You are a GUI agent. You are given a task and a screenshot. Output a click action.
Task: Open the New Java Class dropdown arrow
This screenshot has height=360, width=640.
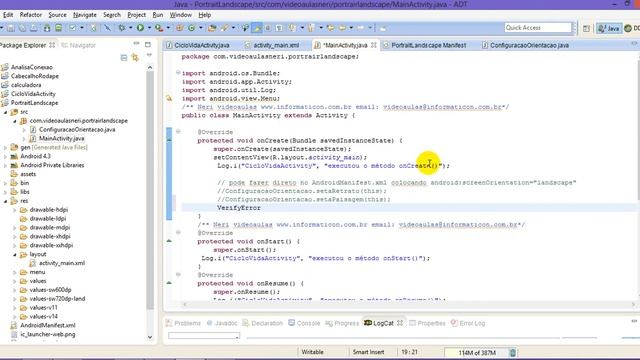(x=200, y=28)
